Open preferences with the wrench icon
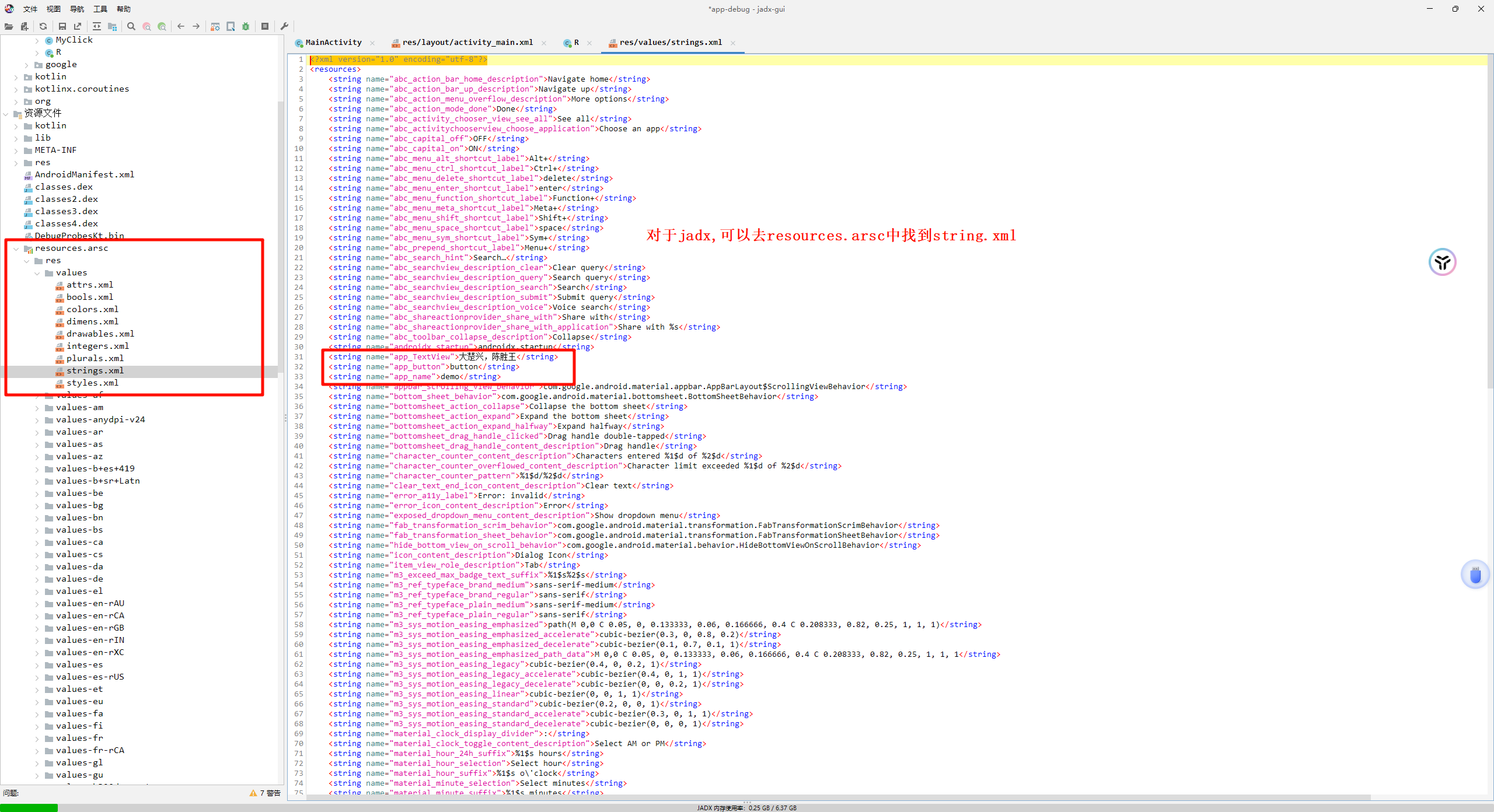The image size is (1494, 812). click(284, 26)
